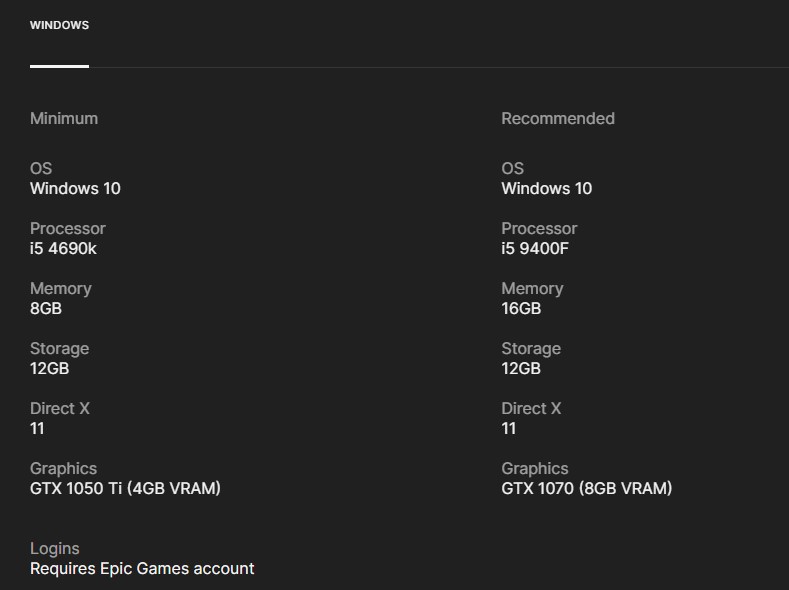Click Windows 10 under Recommended
Viewport: 789px width, 590px height.
(546, 188)
